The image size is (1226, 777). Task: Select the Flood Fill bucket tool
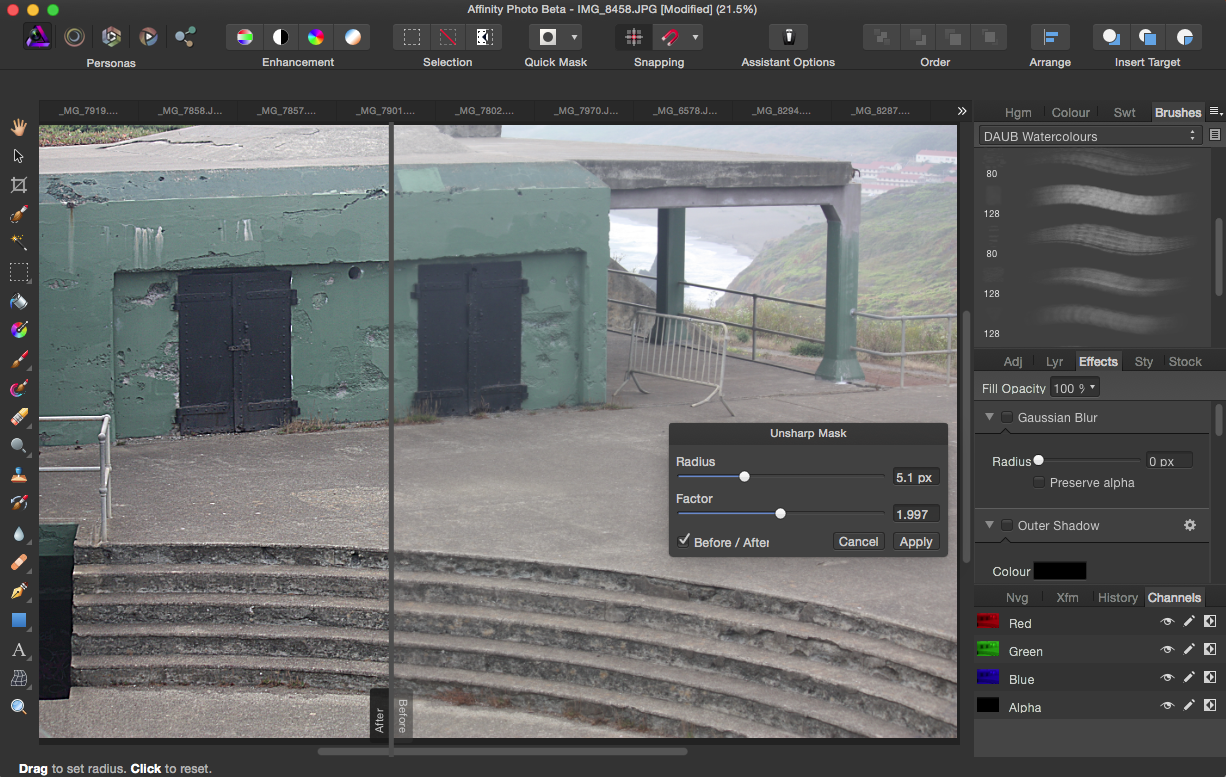pos(18,301)
